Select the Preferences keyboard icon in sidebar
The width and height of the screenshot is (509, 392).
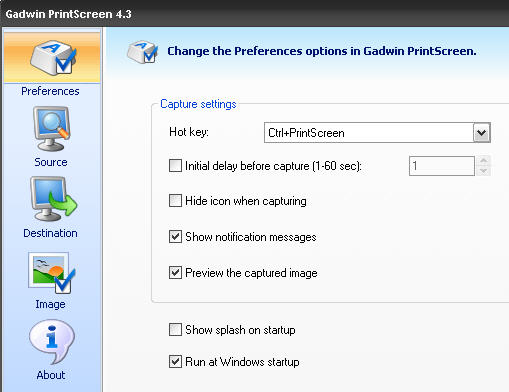(53, 57)
